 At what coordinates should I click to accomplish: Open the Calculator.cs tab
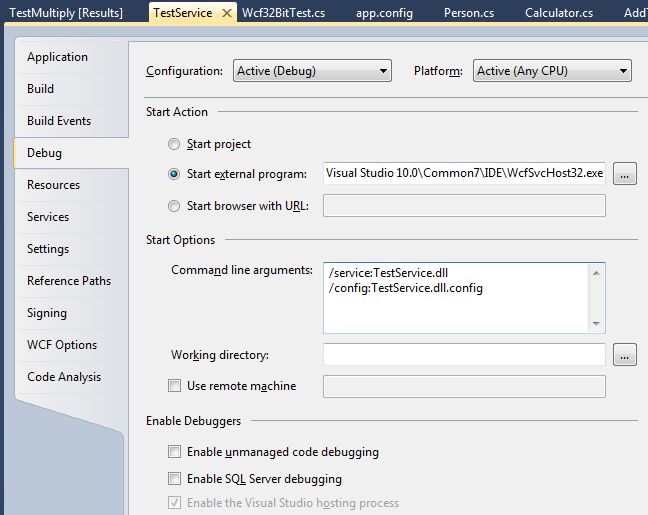point(559,13)
